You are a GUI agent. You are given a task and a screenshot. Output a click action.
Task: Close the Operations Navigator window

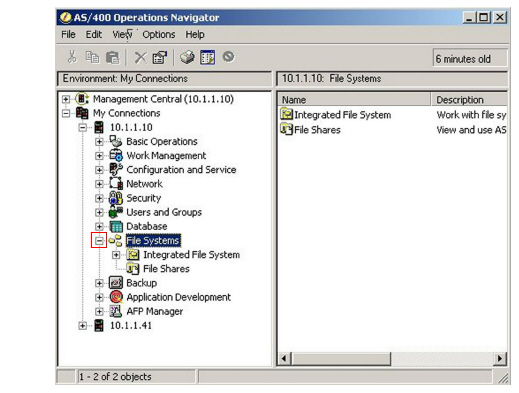pyautogui.click(x=500, y=17)
